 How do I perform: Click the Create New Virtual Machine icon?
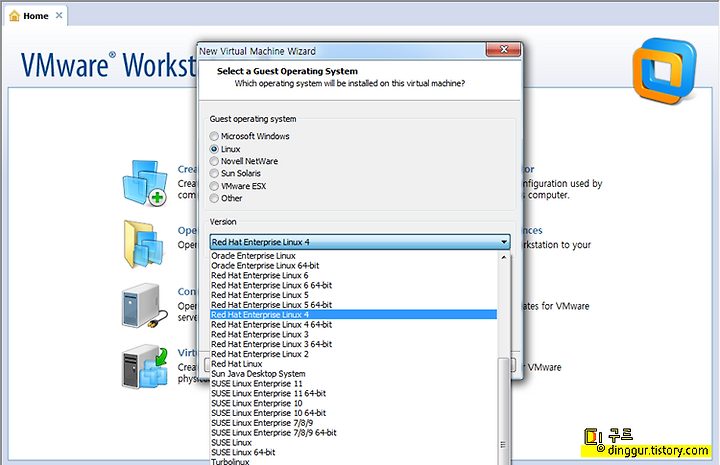[x=145, y=183]
